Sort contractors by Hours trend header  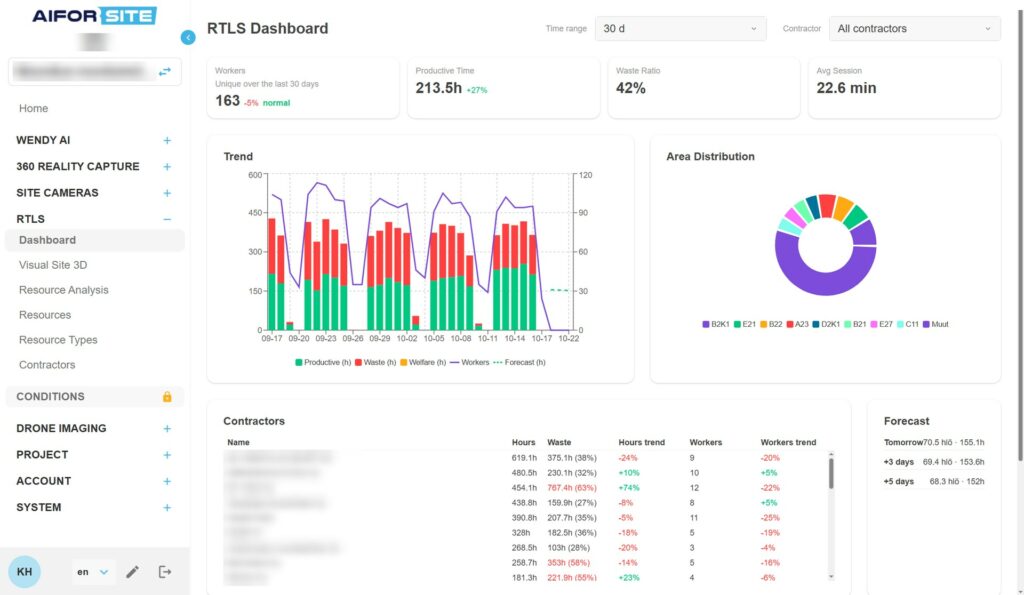pyautogui.click(x=641, y=443)
